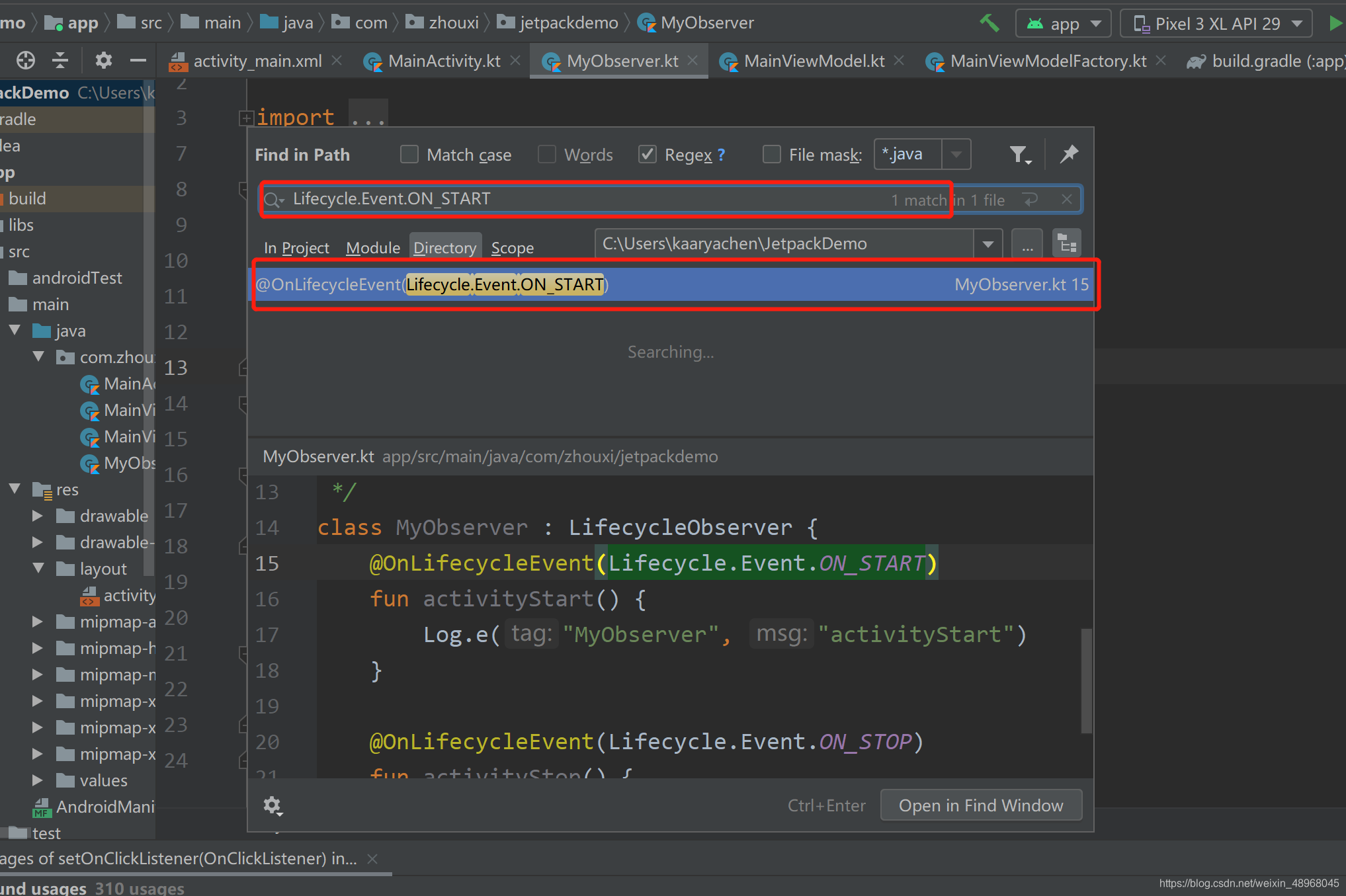Collapse the res folder in project tree
This screenshot has height=896, width=1346.
point(15,489)
